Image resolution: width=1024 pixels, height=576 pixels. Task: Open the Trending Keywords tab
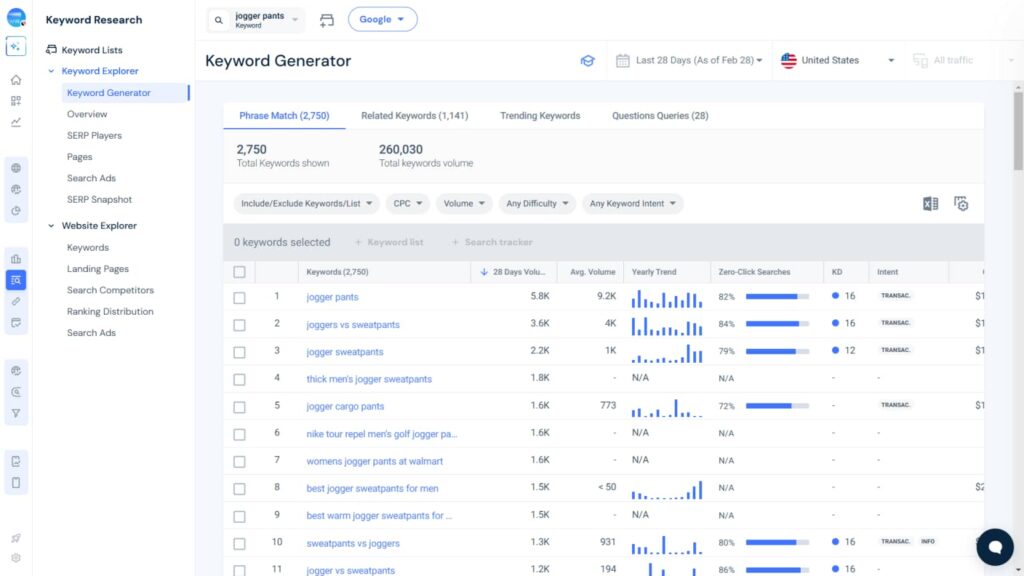pyautogui.click(x=540, y=115)
